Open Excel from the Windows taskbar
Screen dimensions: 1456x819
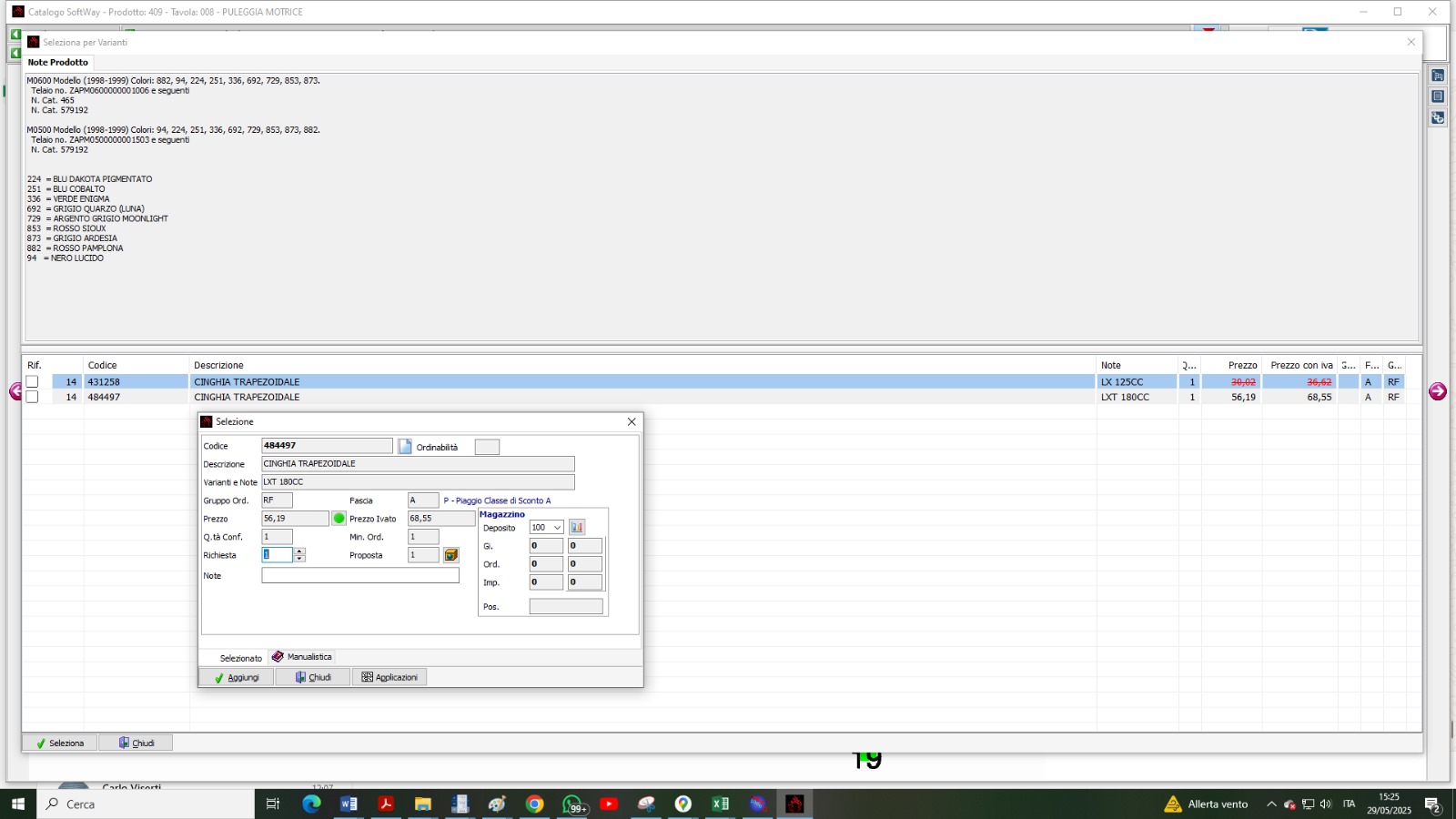point(720,804)
